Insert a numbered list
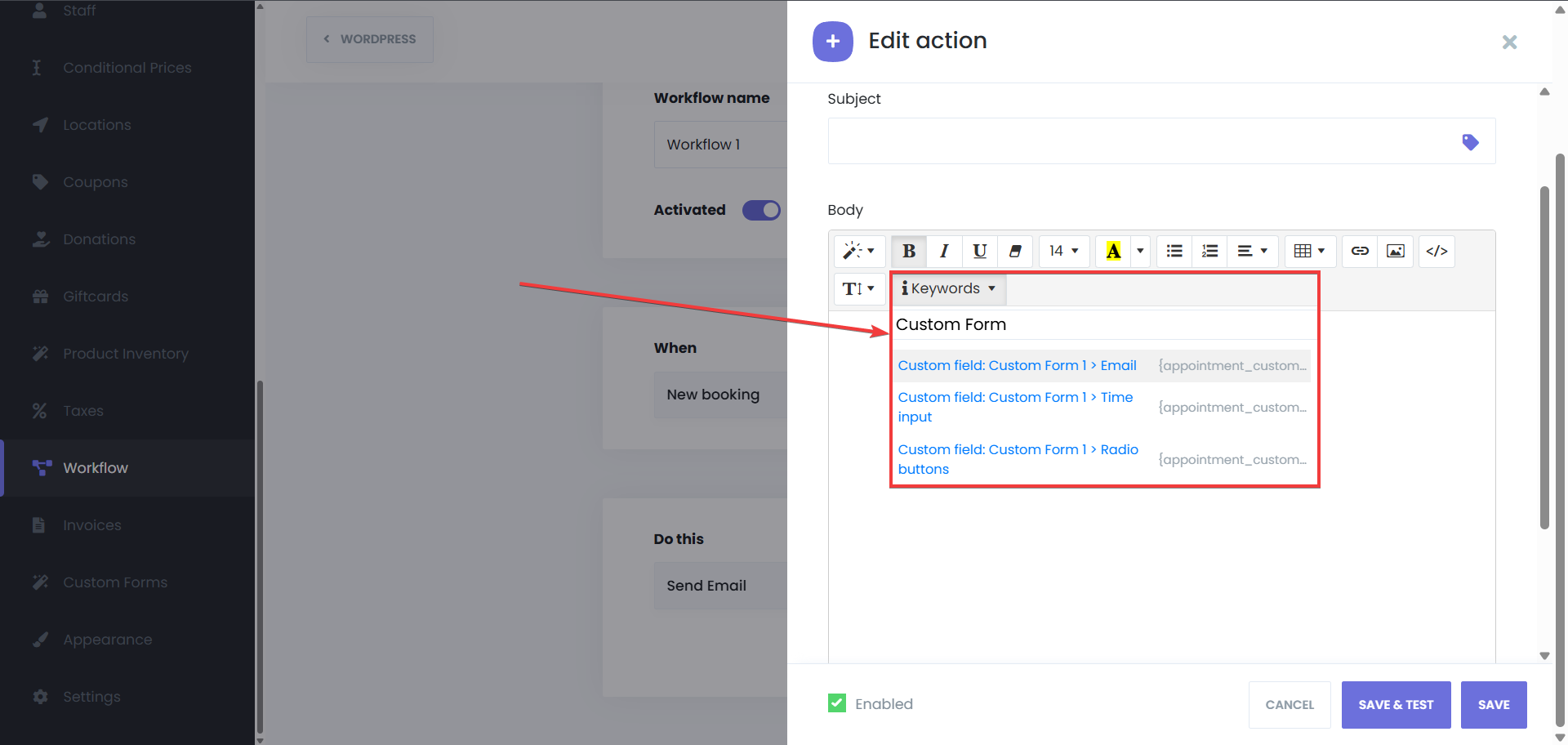The width and height of the screenshot is (1568, 745). point(1209,251)
